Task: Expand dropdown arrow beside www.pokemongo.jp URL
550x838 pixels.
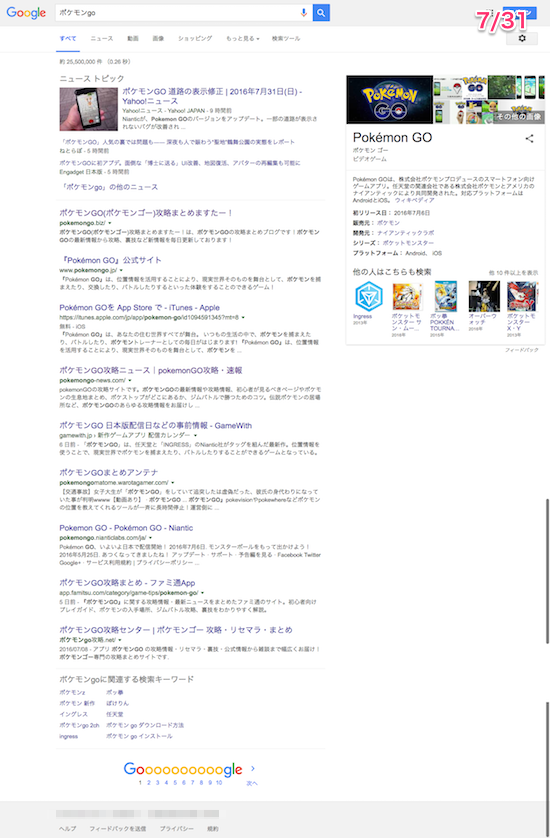Action: tap(121, 270)
